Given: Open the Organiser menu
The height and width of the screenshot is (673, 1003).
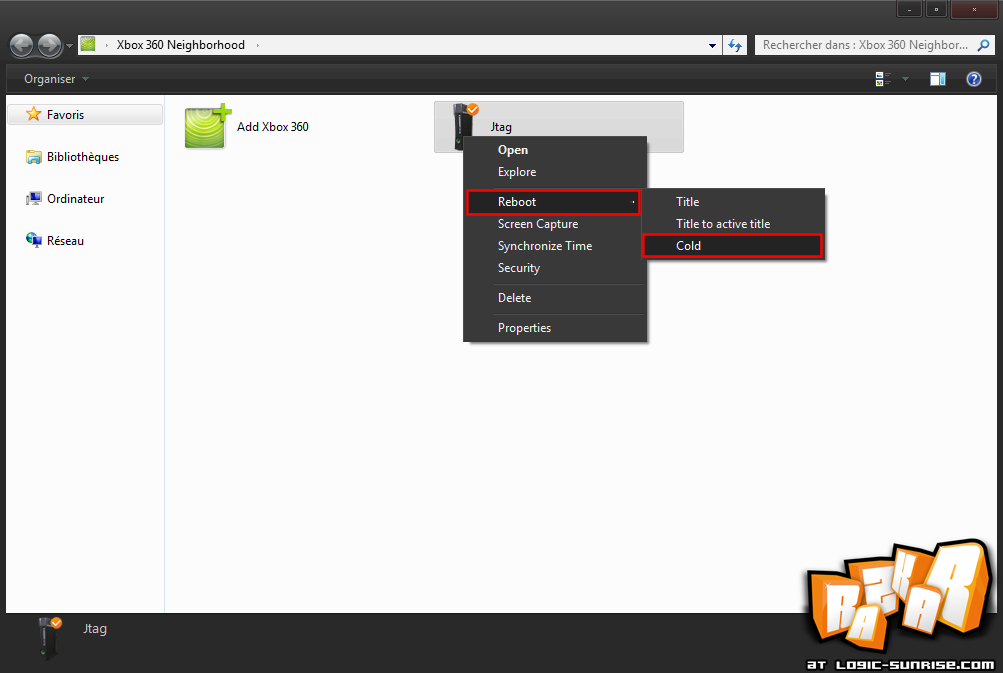Looking at the screenshot, I should (x=56, y=79).
